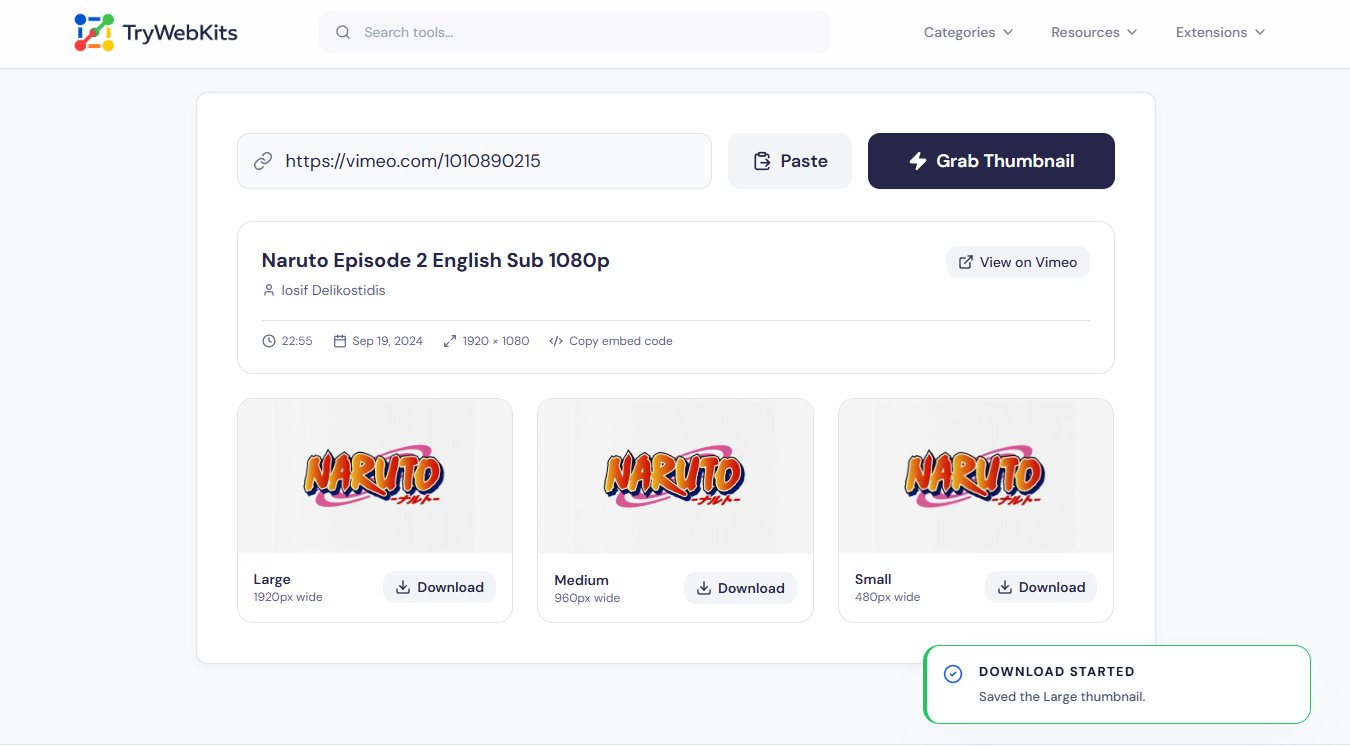Click the checkmark icon in Download Started toast
This screenshot has height=746, width=1350.
[953, 674]
